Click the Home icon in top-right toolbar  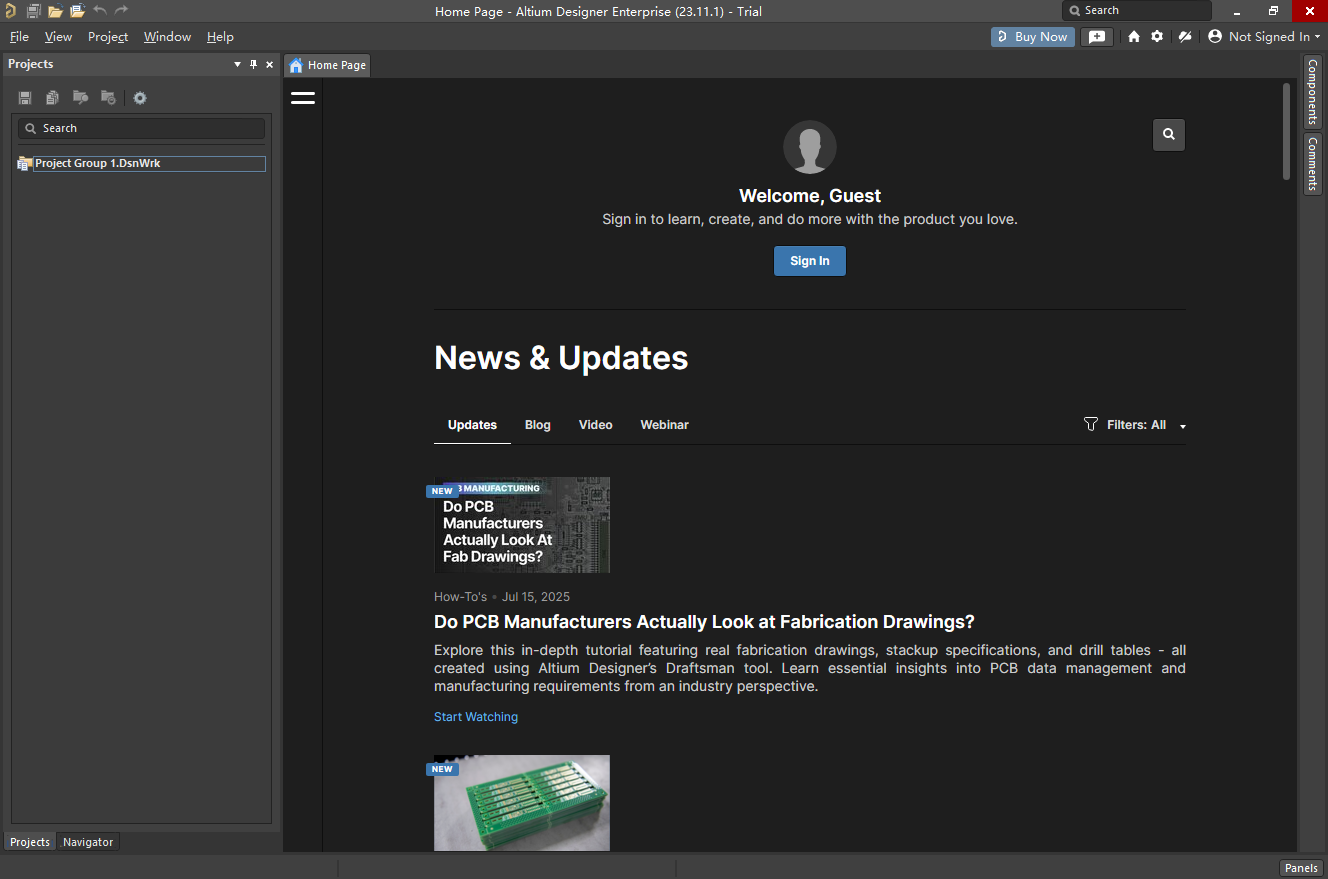1134,37
